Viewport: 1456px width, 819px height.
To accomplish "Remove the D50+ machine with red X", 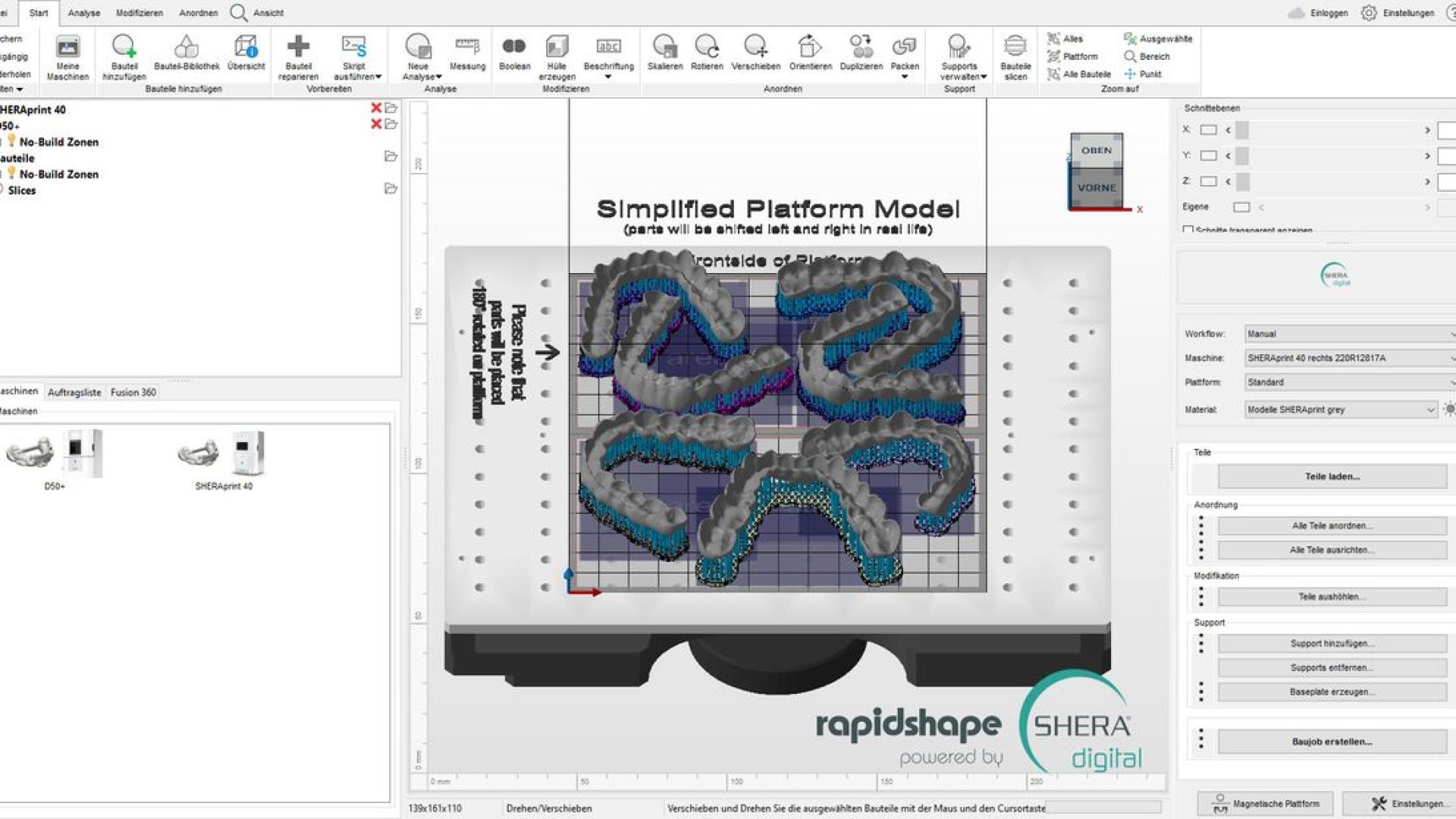I will pyautogui.click(x=375, y=124).
